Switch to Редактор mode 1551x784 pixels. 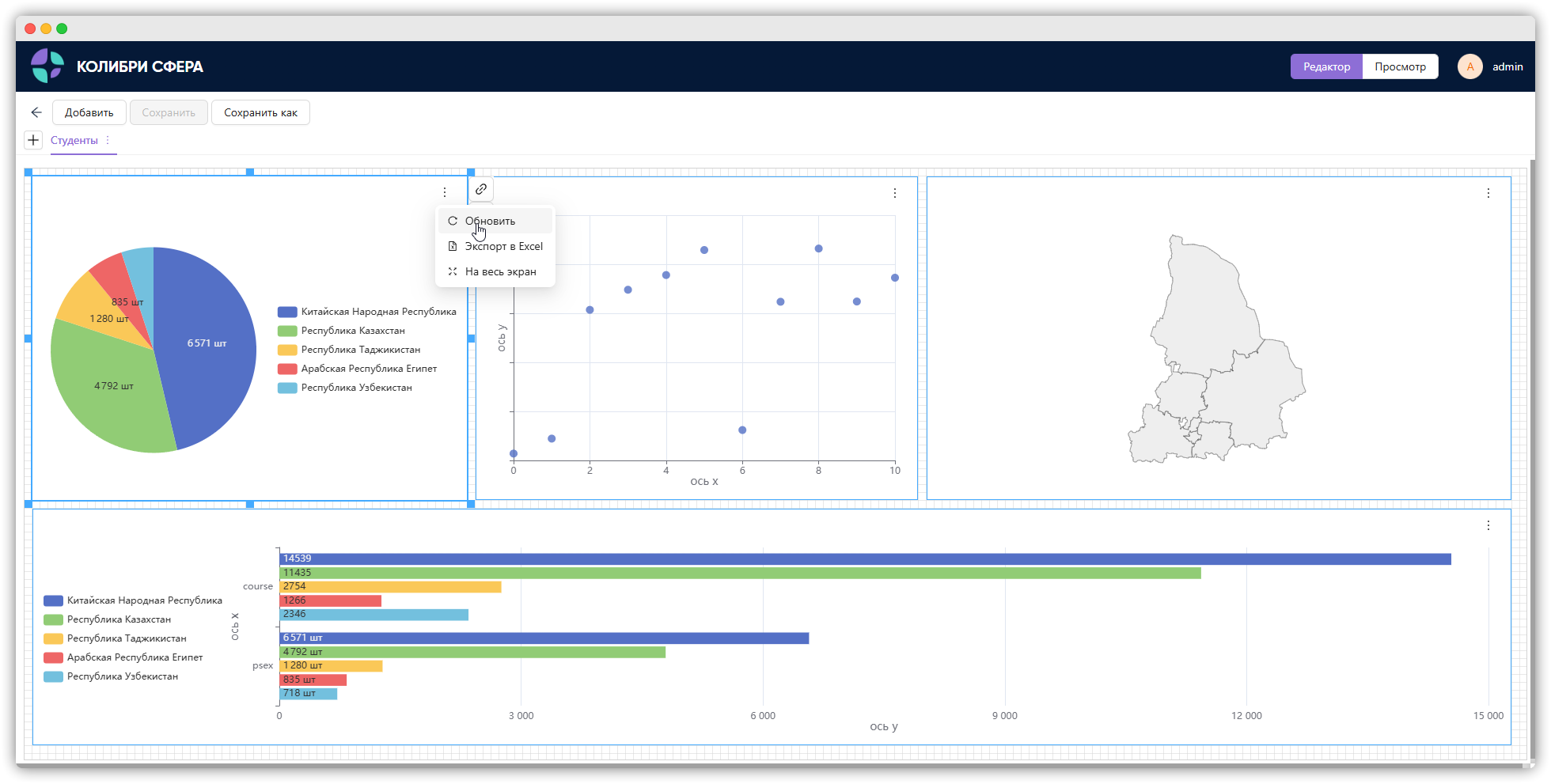click(x=1327, y=66)
